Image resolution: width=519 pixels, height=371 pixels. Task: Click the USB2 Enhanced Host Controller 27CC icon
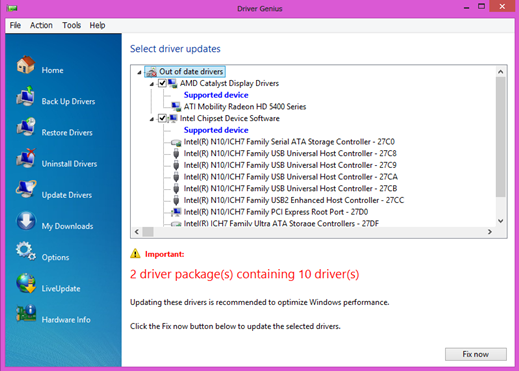coord(176,200)
